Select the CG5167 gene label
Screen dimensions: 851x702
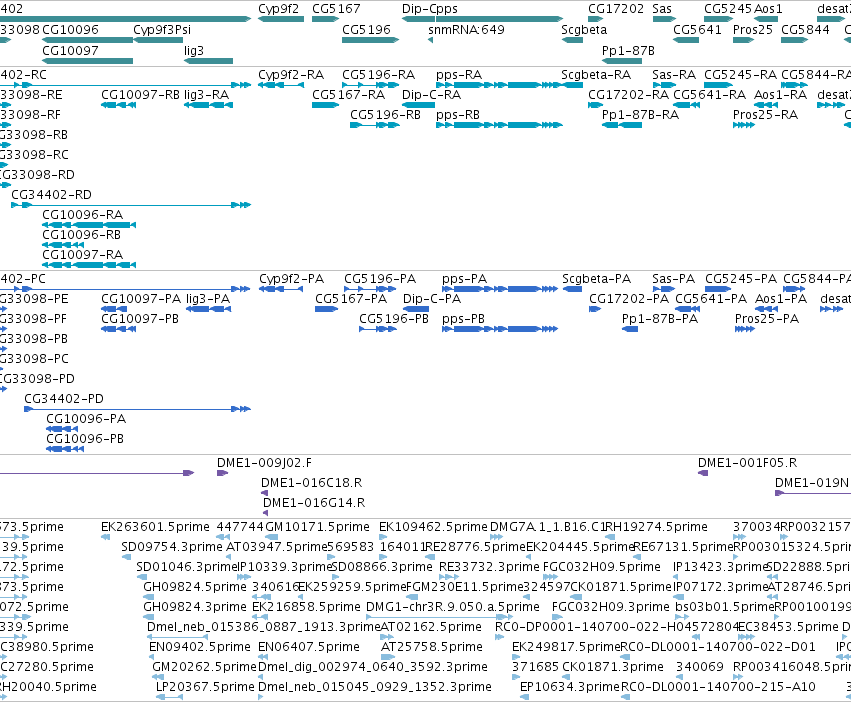pos(336,9)
